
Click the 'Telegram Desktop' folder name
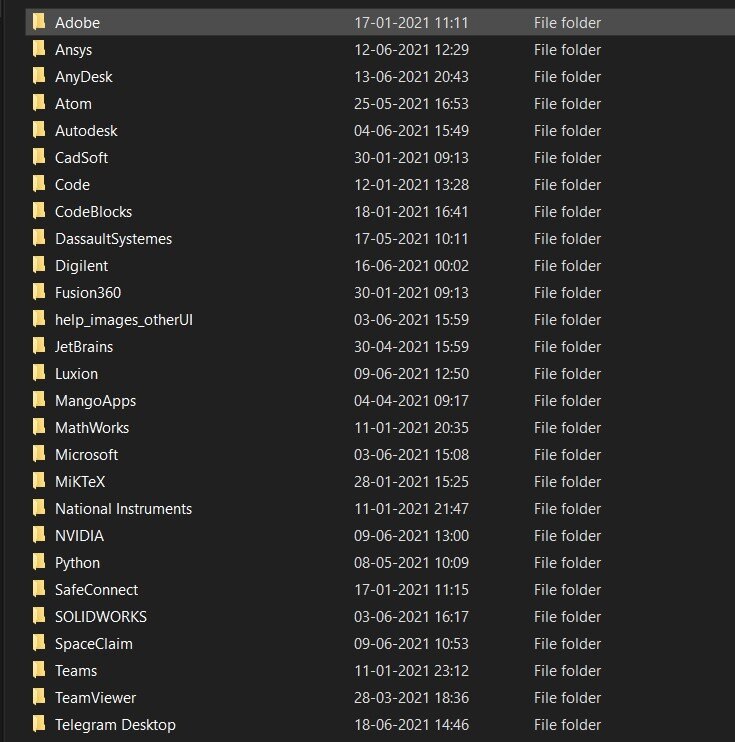pyautogui.click(x=115, y=725)
